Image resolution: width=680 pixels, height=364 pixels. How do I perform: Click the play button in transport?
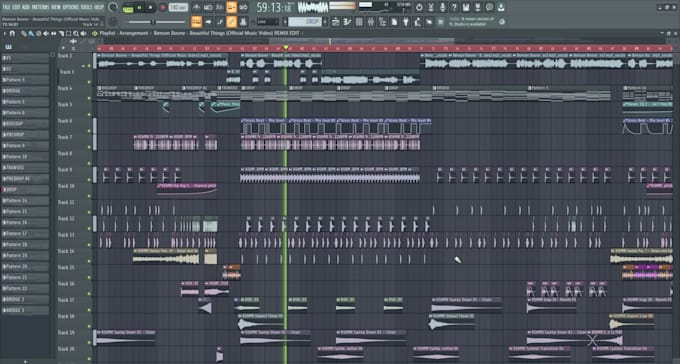point(139,8)
